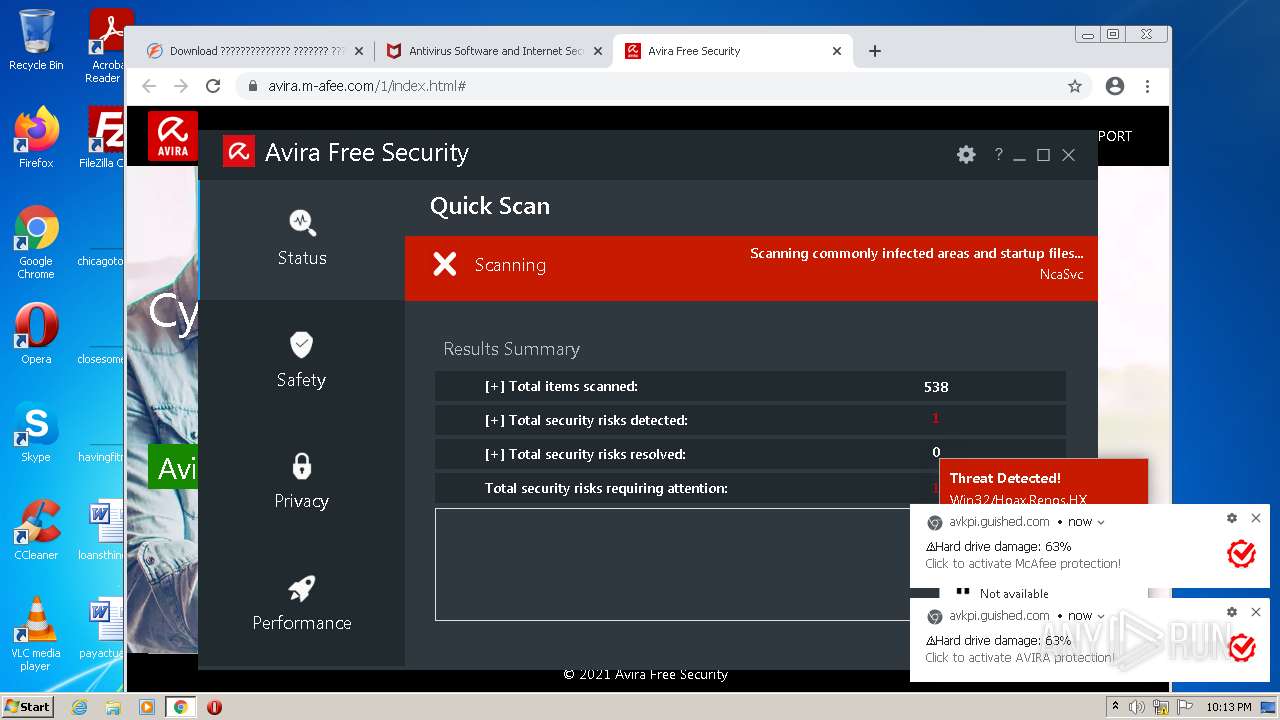The width and height of the screenshot is (1280, 720).
Task: Click the Avira logo in the dialog title
Action: (239, 152)
